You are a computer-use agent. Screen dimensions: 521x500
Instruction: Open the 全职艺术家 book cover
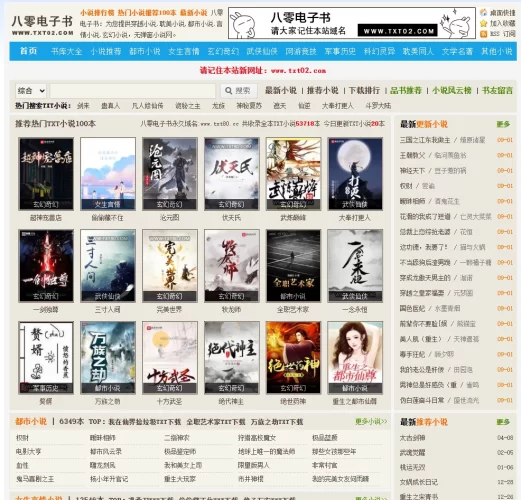point(293,266)
